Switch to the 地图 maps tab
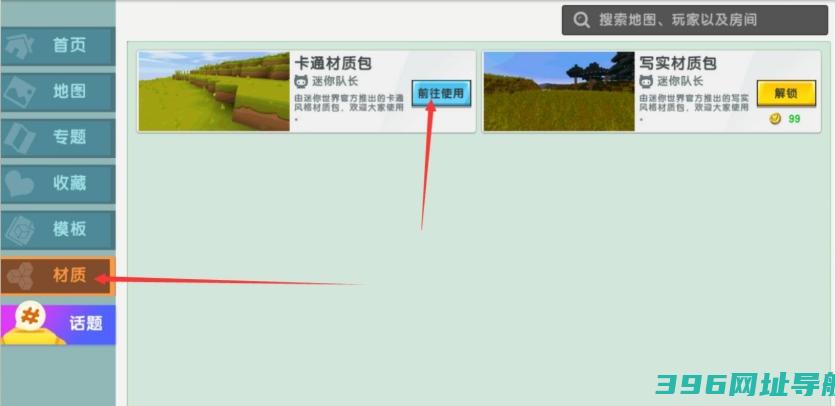 (x=58, y=92)
